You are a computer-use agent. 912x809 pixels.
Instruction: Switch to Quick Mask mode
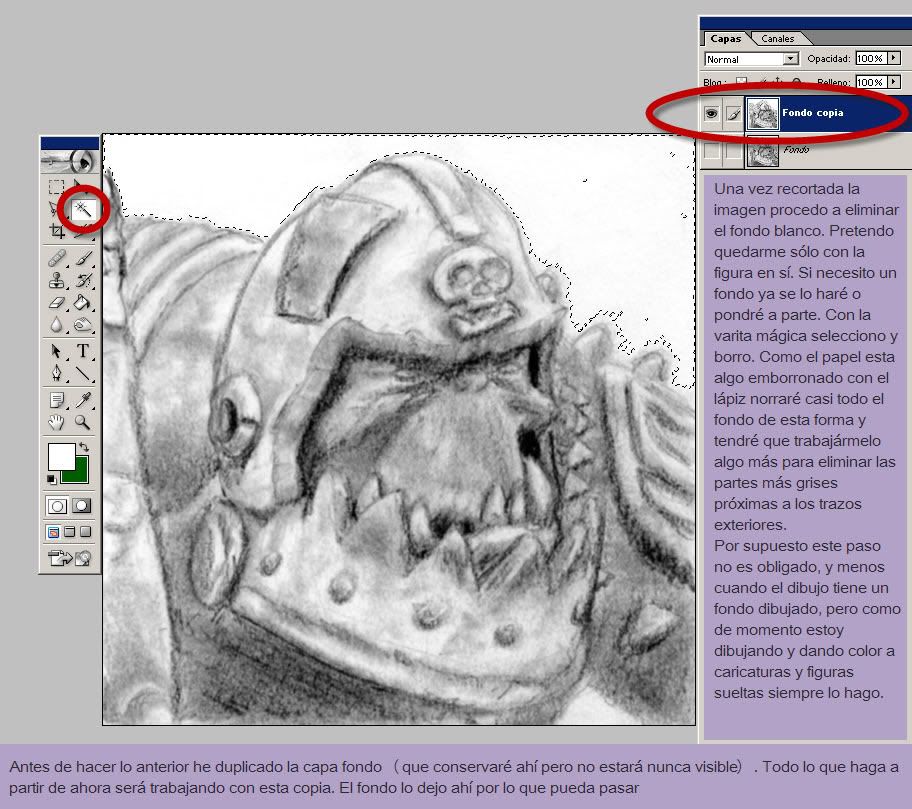tap(81, 506)
